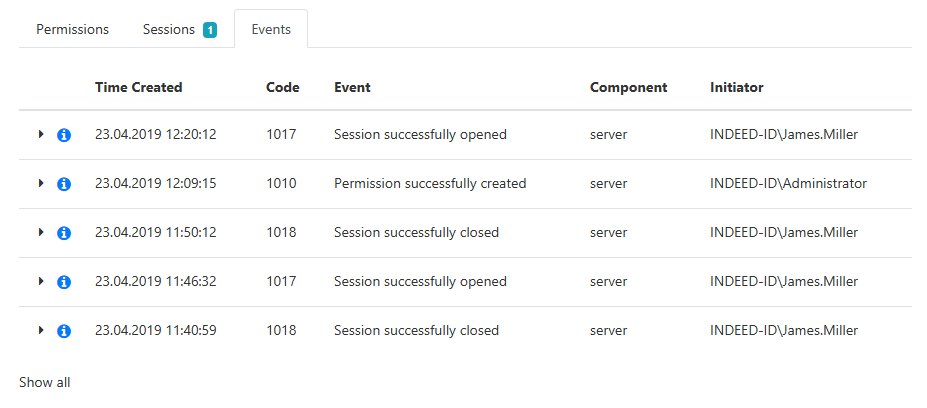Click the Code column header
927x408 pixels.
click(x=282, y=87)
